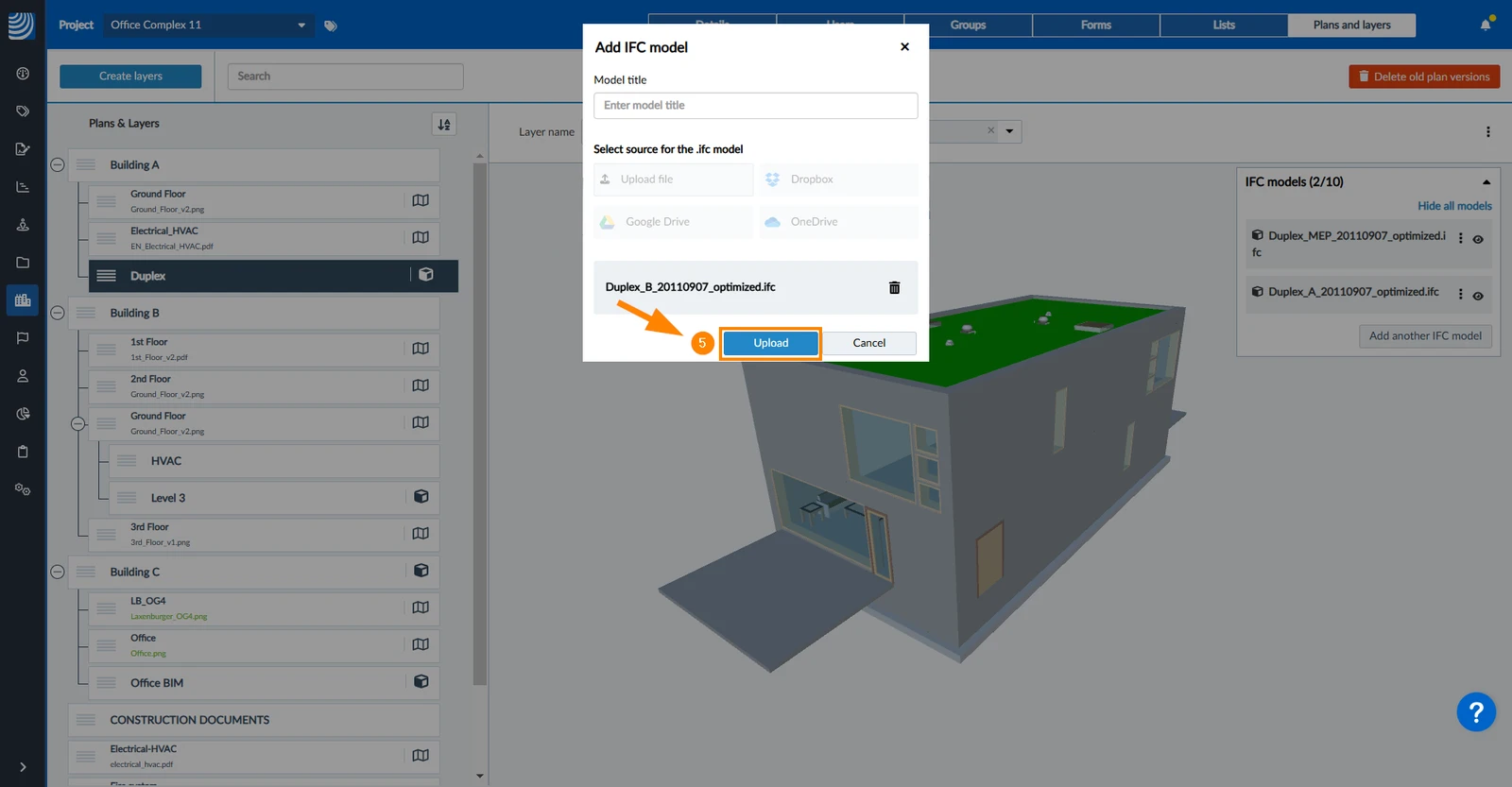Open the plans and layers sidebar icon
1512x787 pixels.
[x=23, y=300]
